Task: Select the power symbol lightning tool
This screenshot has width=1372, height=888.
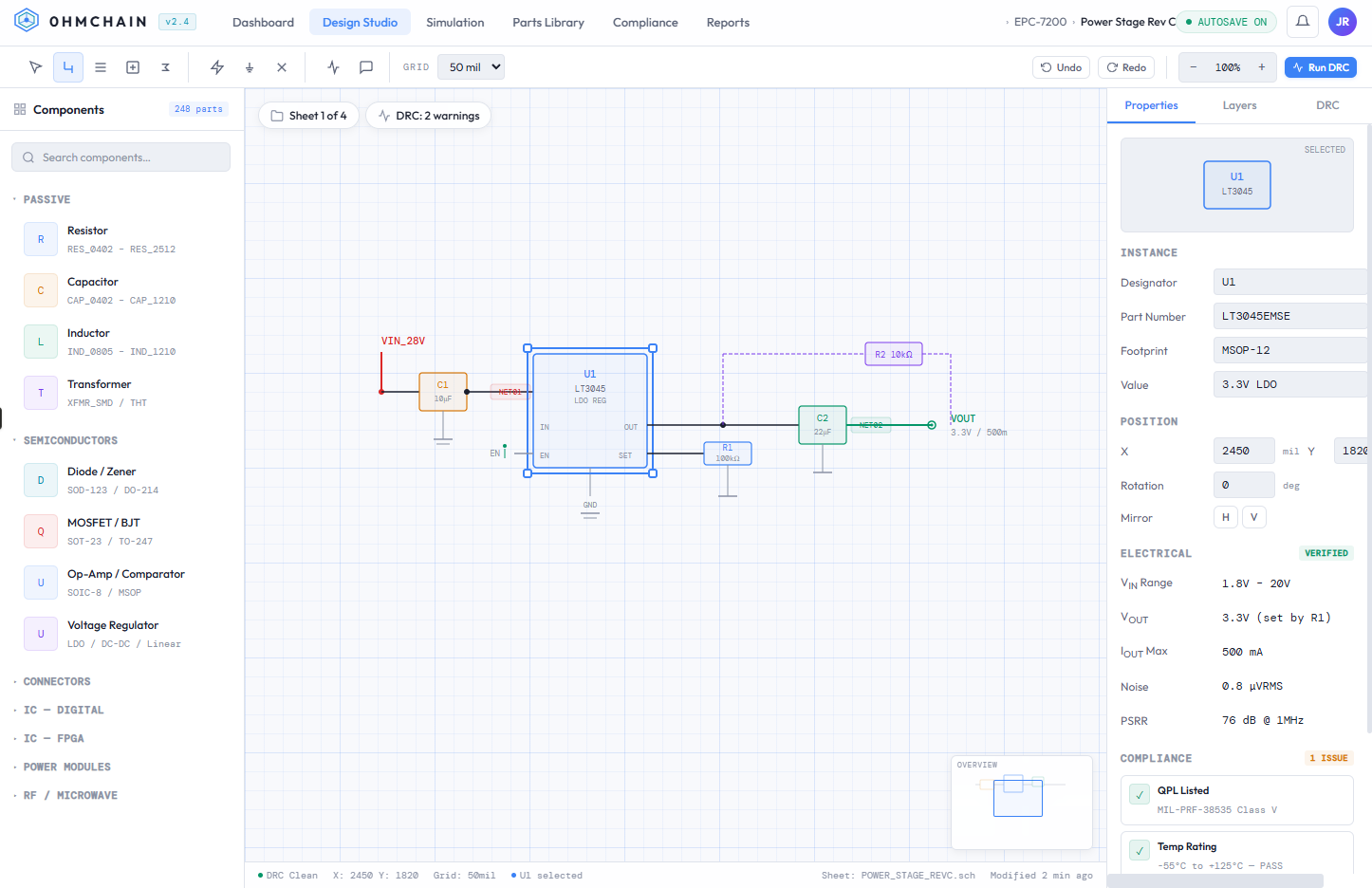Action: coord(217,67)
